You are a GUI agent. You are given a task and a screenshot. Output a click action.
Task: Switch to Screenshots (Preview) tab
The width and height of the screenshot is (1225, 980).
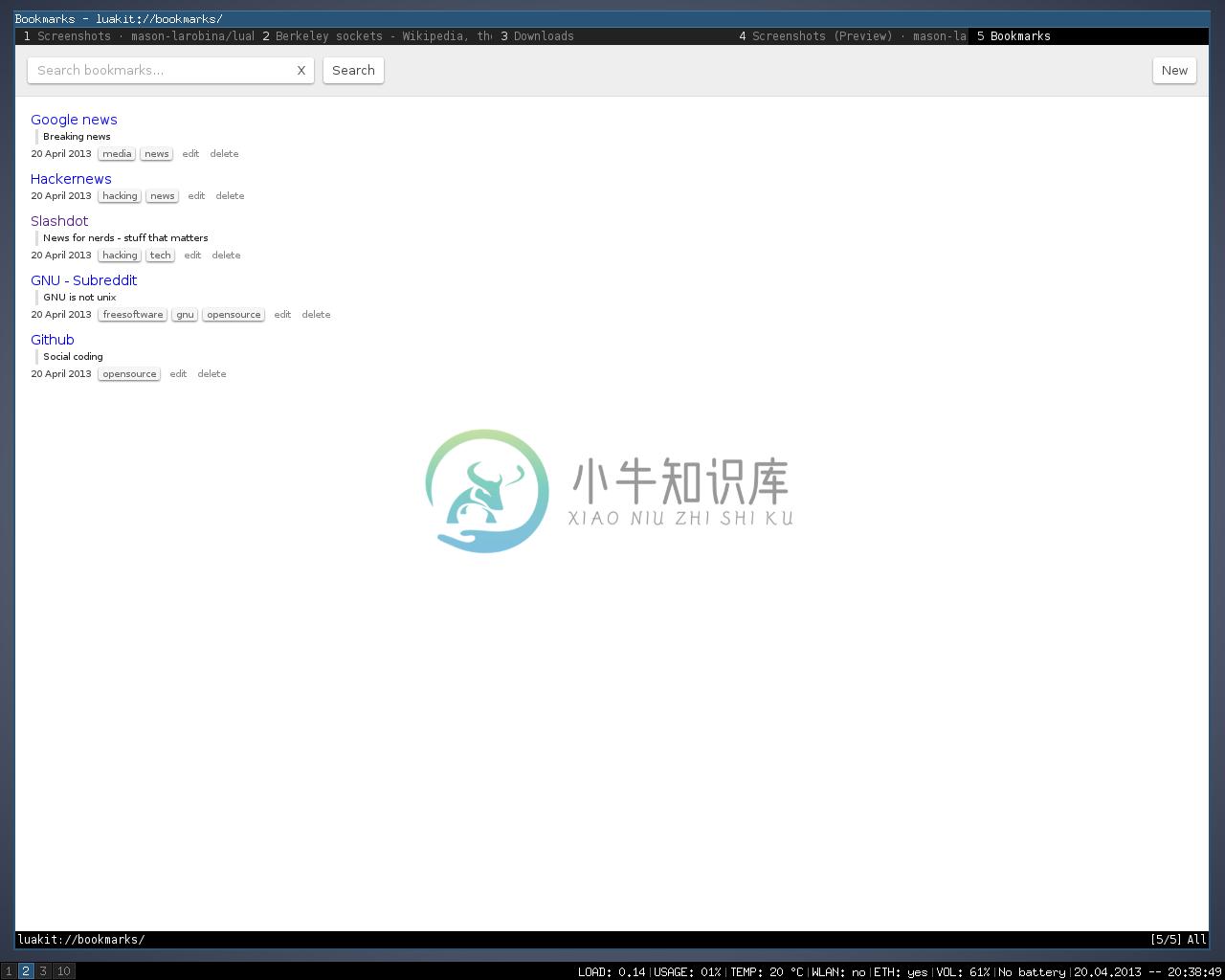tap(851, 36)
